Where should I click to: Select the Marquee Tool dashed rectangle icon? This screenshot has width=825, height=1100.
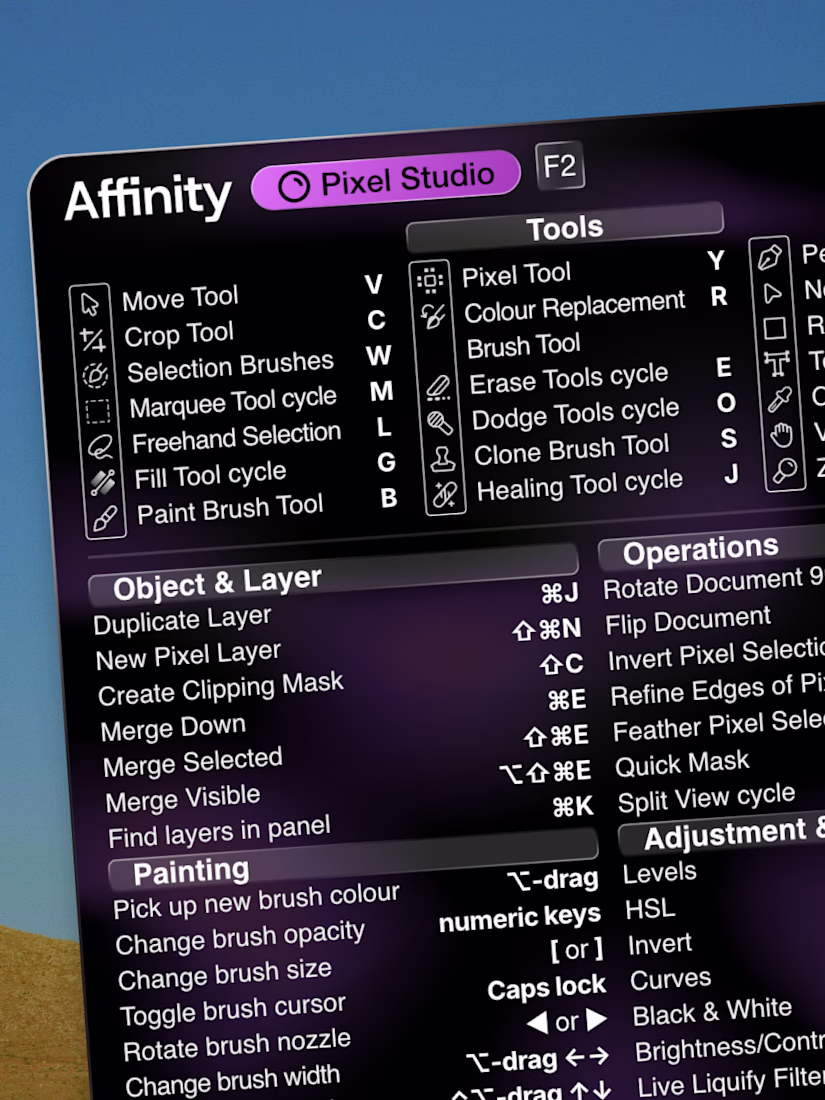click(97, 411)
